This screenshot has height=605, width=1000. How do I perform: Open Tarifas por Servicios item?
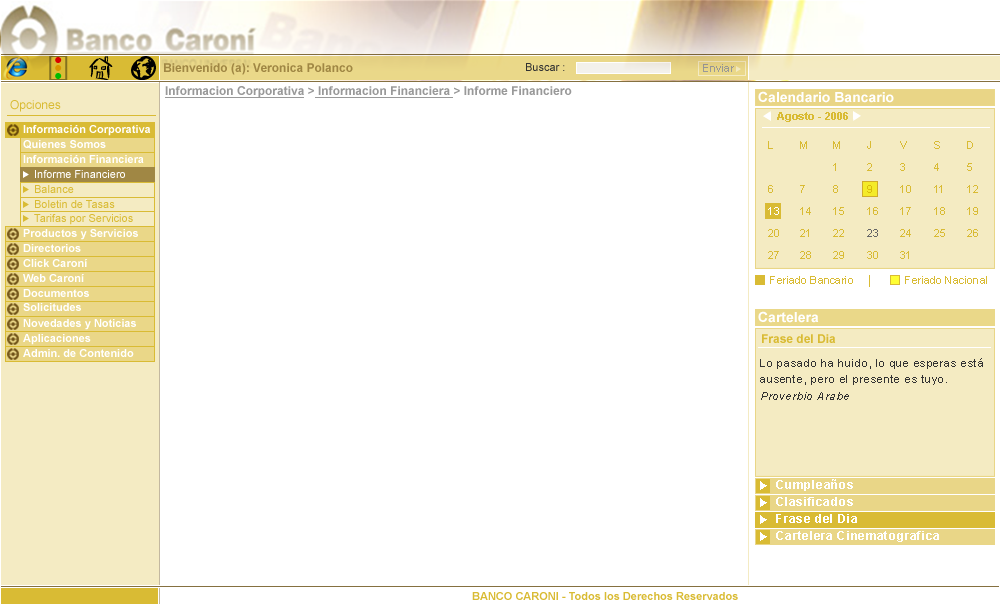click(x=87, y=219)
